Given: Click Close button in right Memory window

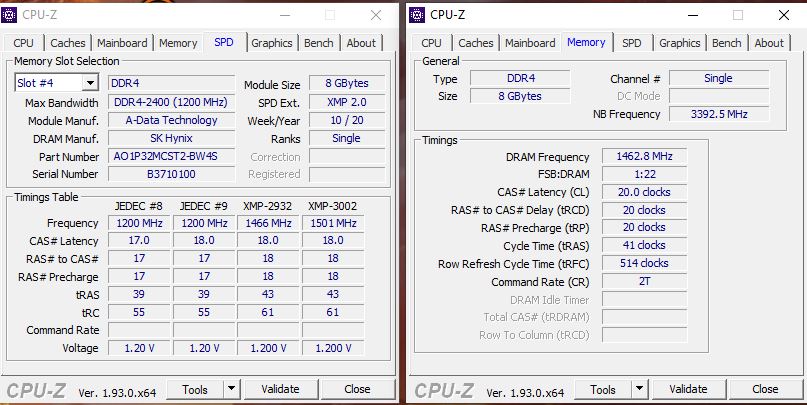Looking at the screenshot, I should [765, 390].
